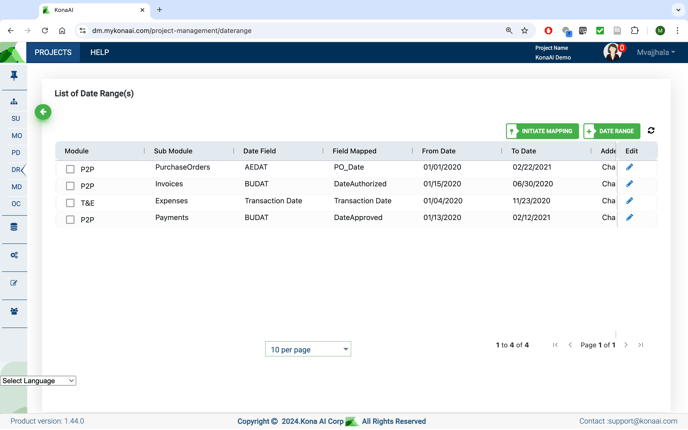Viewport: 688px width, 430px height.
Task: Open the 10 per page dropdown
Action: click(x=308, y=349)
